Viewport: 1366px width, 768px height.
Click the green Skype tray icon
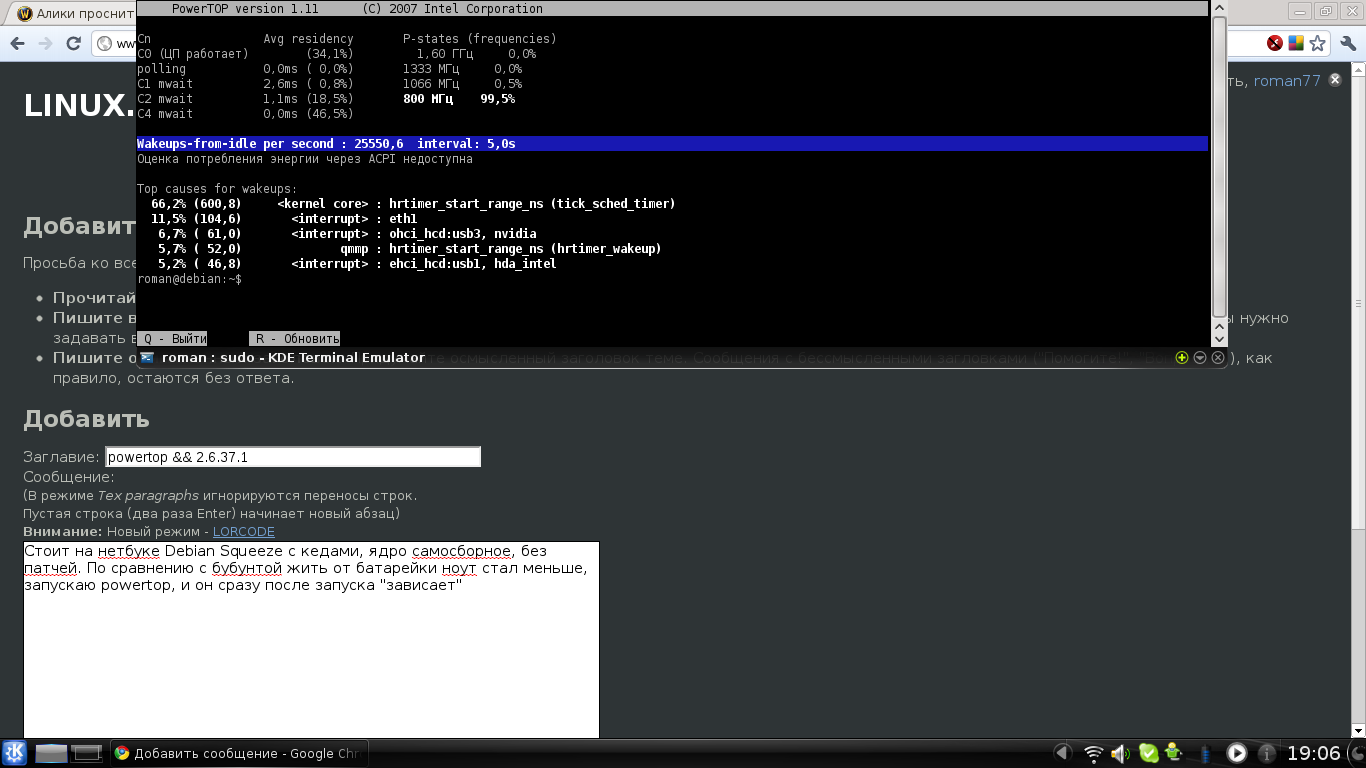tap(1148, 753)
